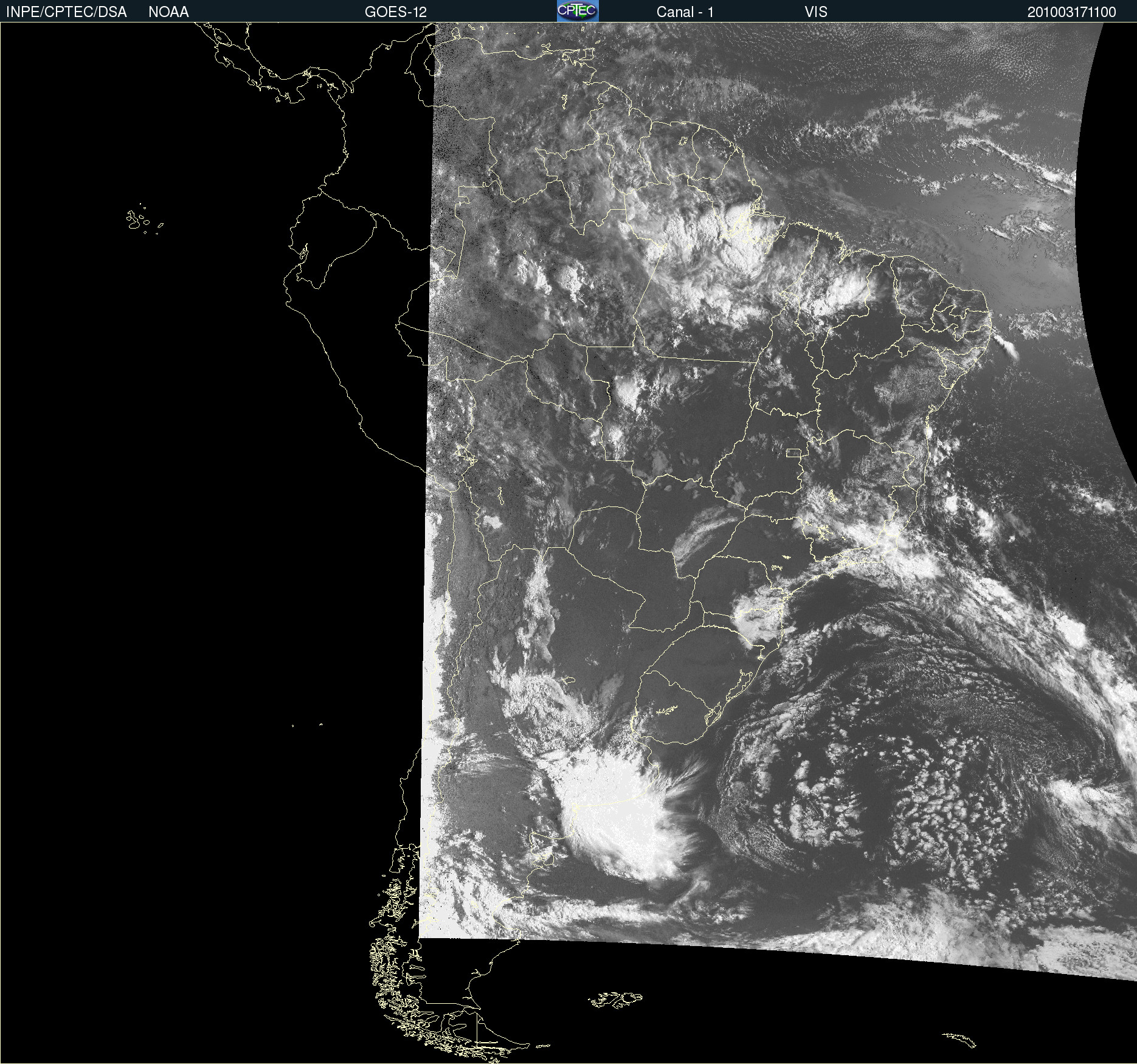
Task: Click the CPTEC logo in header
Action: [578, 11]
